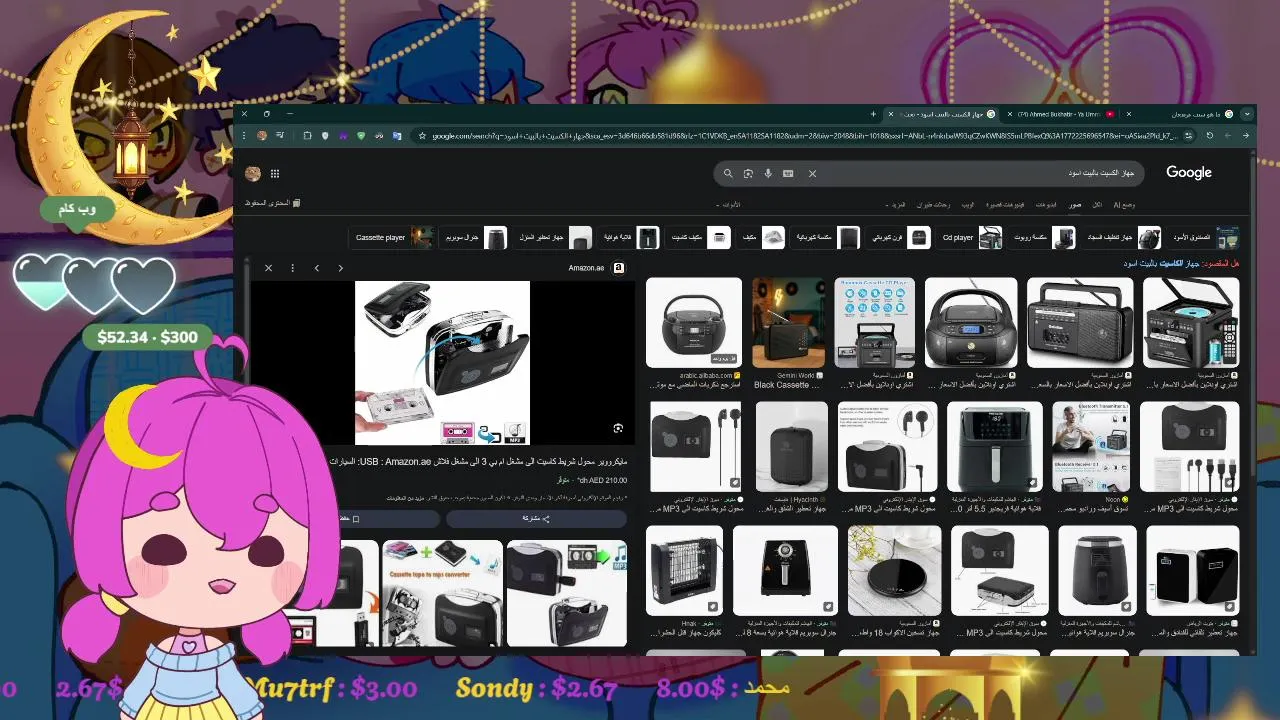Open the Cassette to mp3 converter related thumbnail
Screen dimensions: 1280x720
(441, 593)
